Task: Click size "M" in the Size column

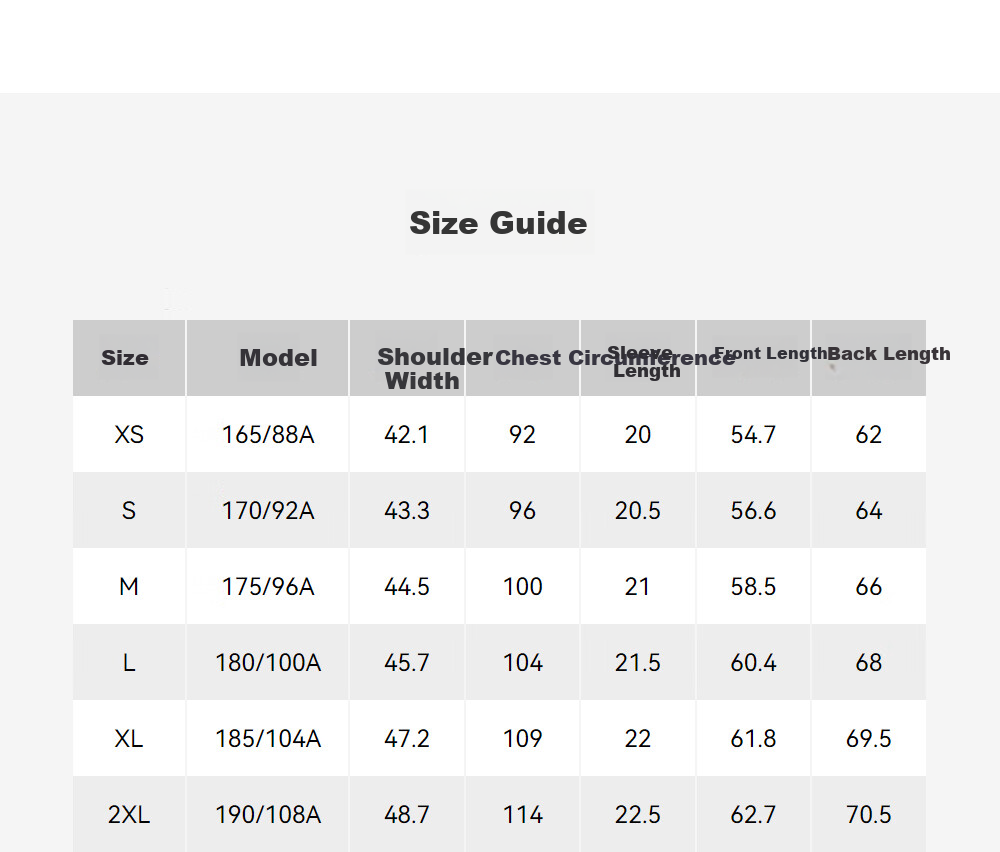Action: point(129,586)
